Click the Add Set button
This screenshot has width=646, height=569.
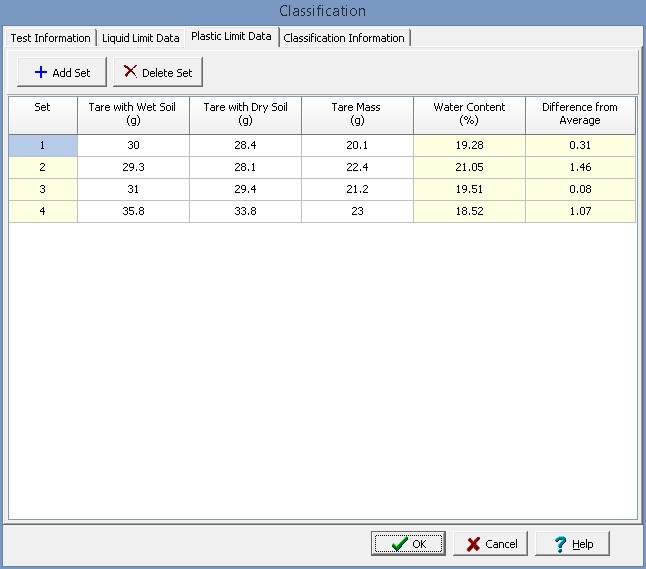pyautogui.click(x=62, y=72)
